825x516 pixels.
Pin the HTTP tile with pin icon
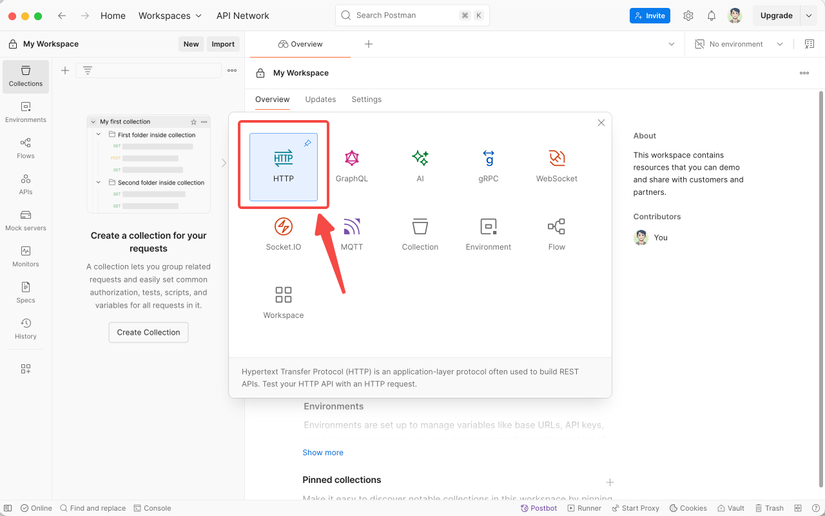pos(308,143)
